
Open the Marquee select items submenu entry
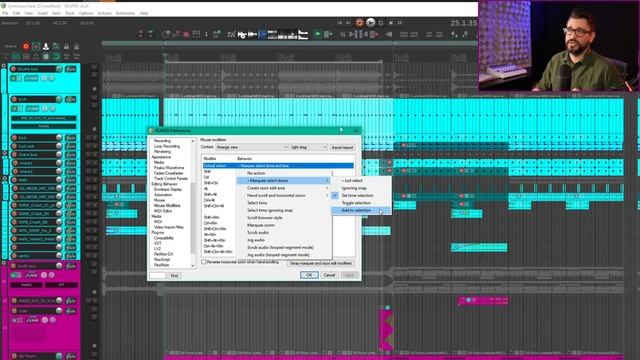click(284, 180)
